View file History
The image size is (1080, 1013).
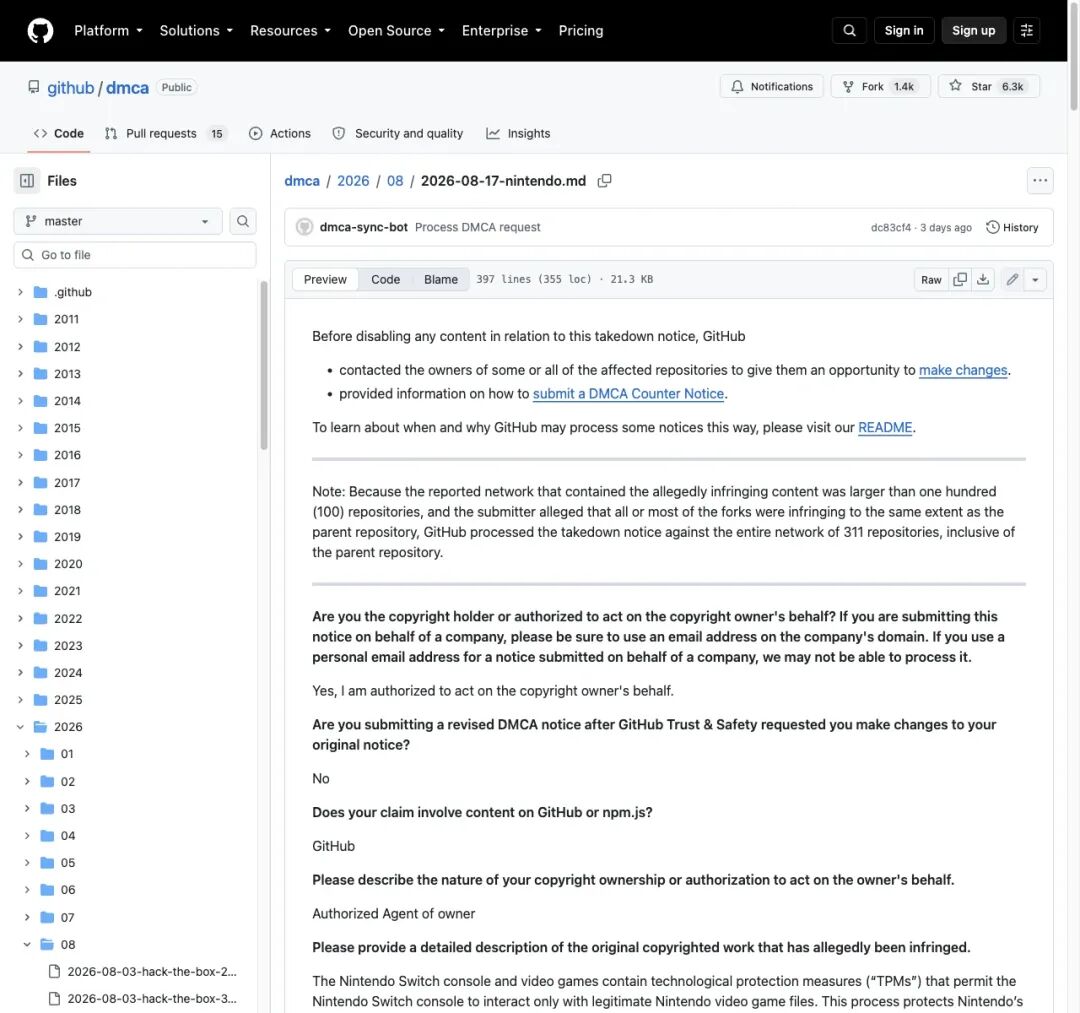pyautogui.click(x=1012, y=227)
